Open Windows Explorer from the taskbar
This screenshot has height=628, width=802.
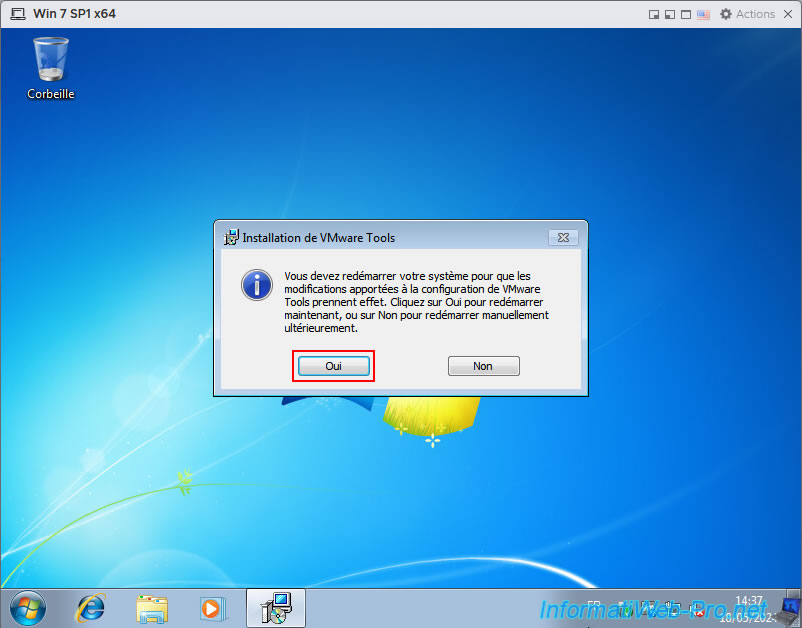click(x=152, y=607)
